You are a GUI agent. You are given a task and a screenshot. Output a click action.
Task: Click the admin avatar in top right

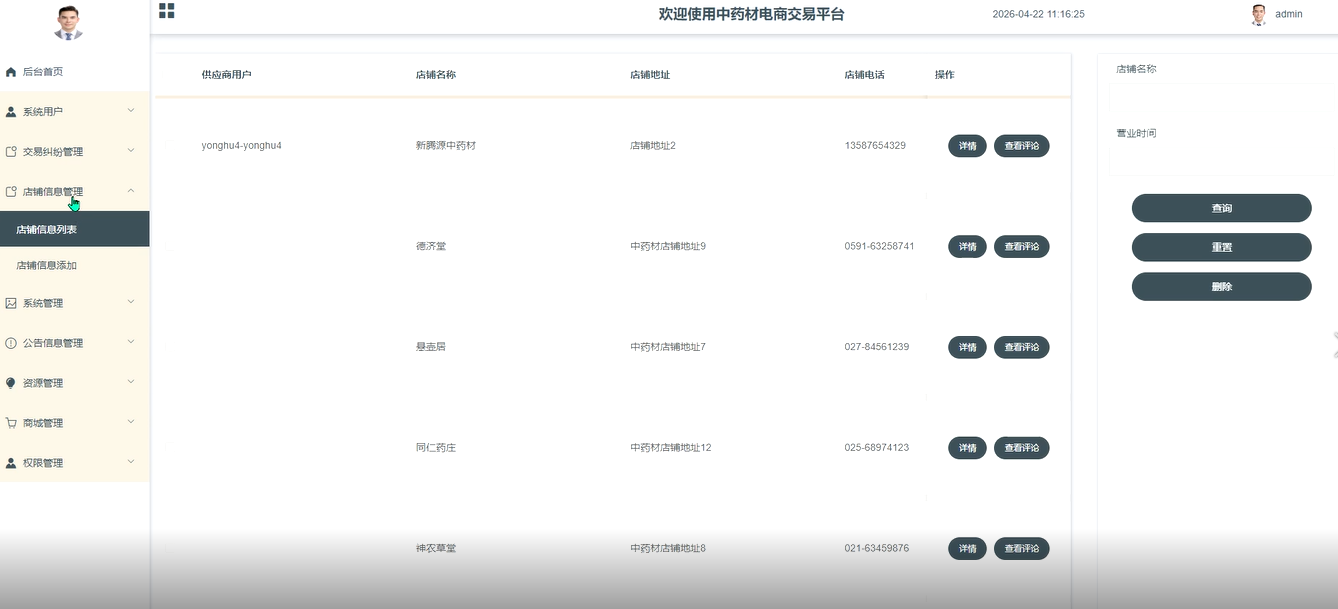(x=1259, y=14)
